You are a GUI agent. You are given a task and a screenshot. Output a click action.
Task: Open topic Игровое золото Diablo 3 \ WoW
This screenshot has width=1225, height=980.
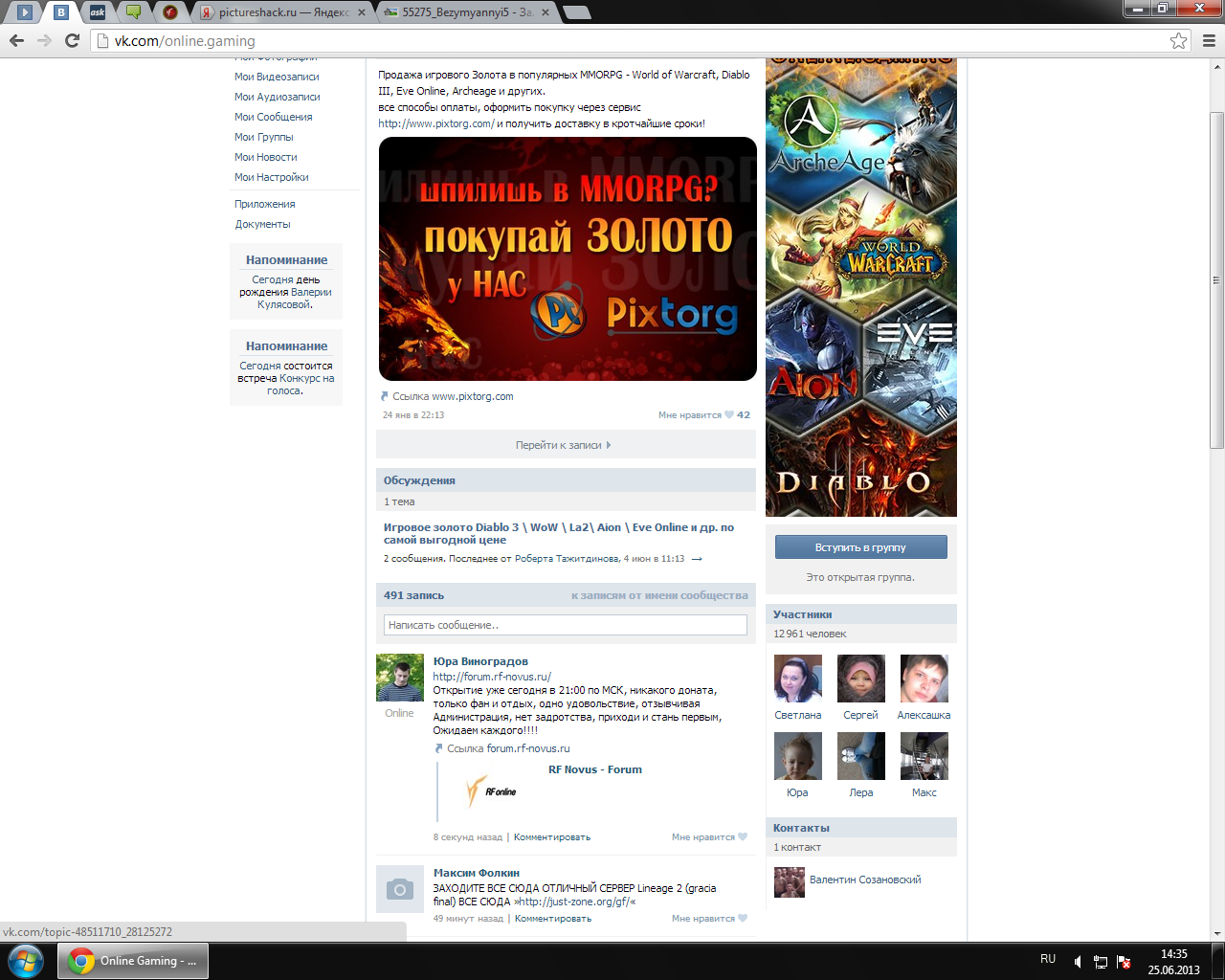click(559, 533)
